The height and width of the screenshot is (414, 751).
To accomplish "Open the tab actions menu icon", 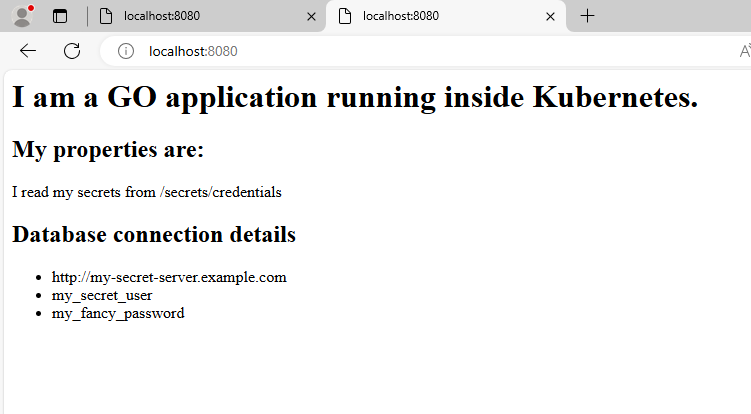I will (60, 16).
